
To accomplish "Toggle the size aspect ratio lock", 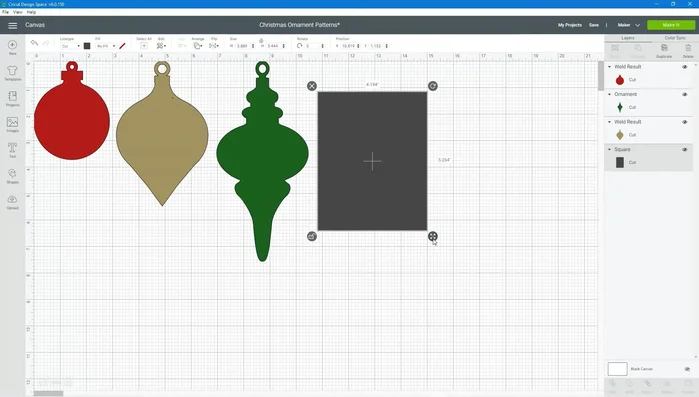I will 261,41.
